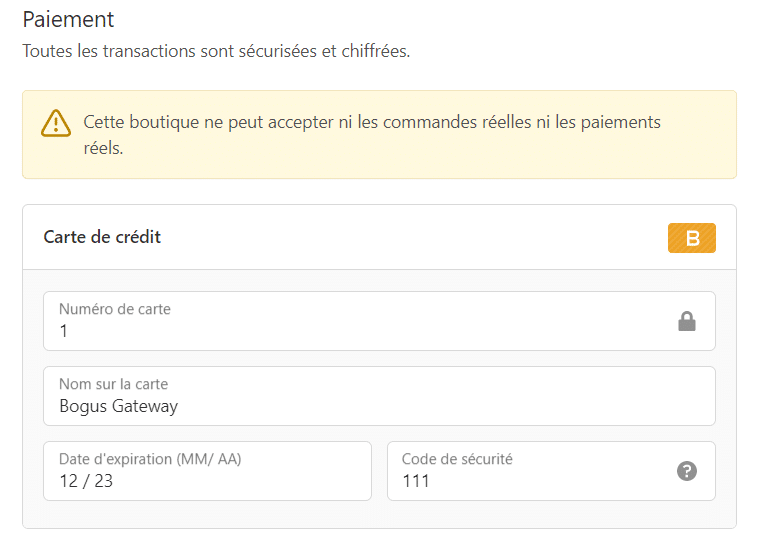Viewport: 758px width, 543px height.
Task: Click the card number value "1"
Action: click(64, 331)
